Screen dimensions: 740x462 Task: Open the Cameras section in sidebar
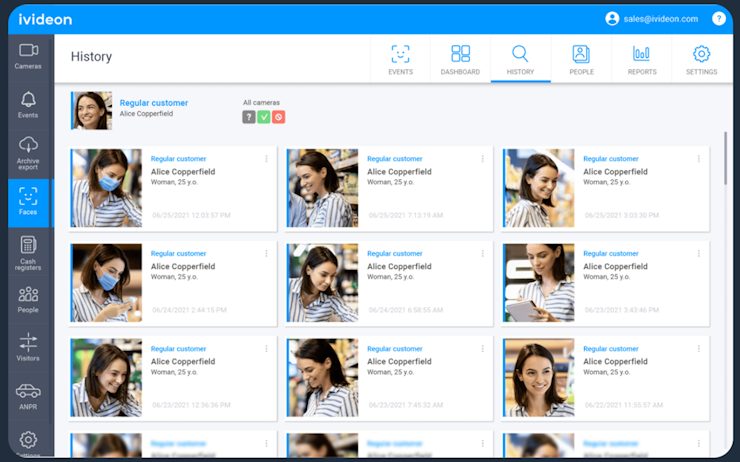pyautogui.click(x=28, y=57)
